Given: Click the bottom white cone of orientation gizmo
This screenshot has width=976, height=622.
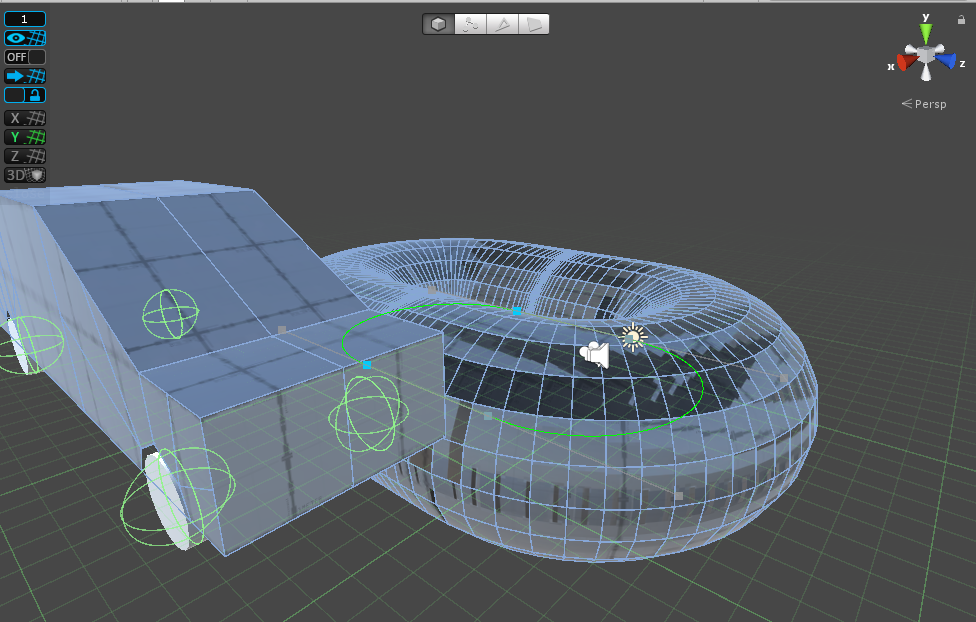Looking at the screenshot, I should pyautogui.click(x=926, y=73).
